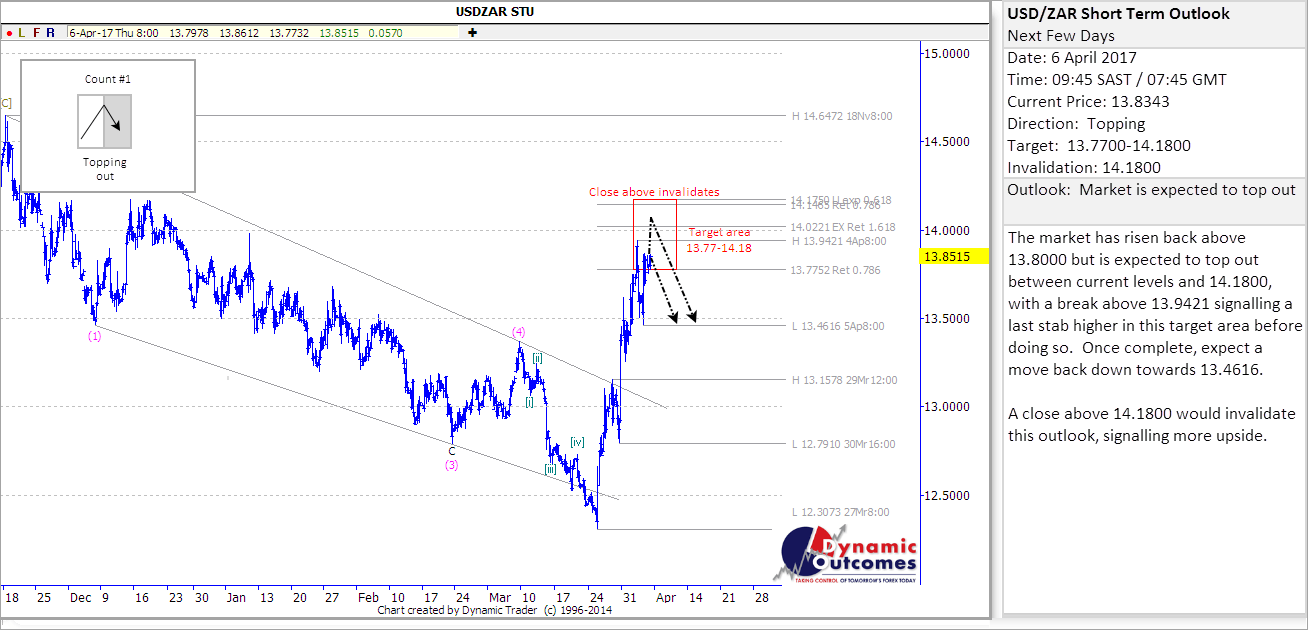Click the 'Target area' red label
1308x644 pixels.
tap(719, 232)
